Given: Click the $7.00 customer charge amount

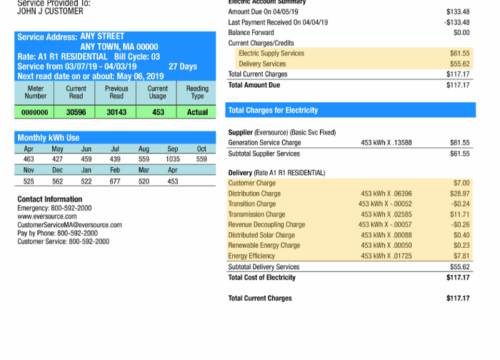Looking at the screenshot, I should (462, 183).
